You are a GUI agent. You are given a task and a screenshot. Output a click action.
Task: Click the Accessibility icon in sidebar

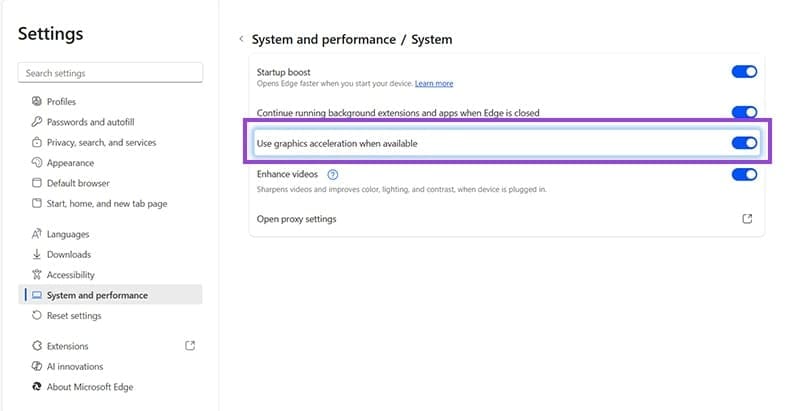pos(37,275)
